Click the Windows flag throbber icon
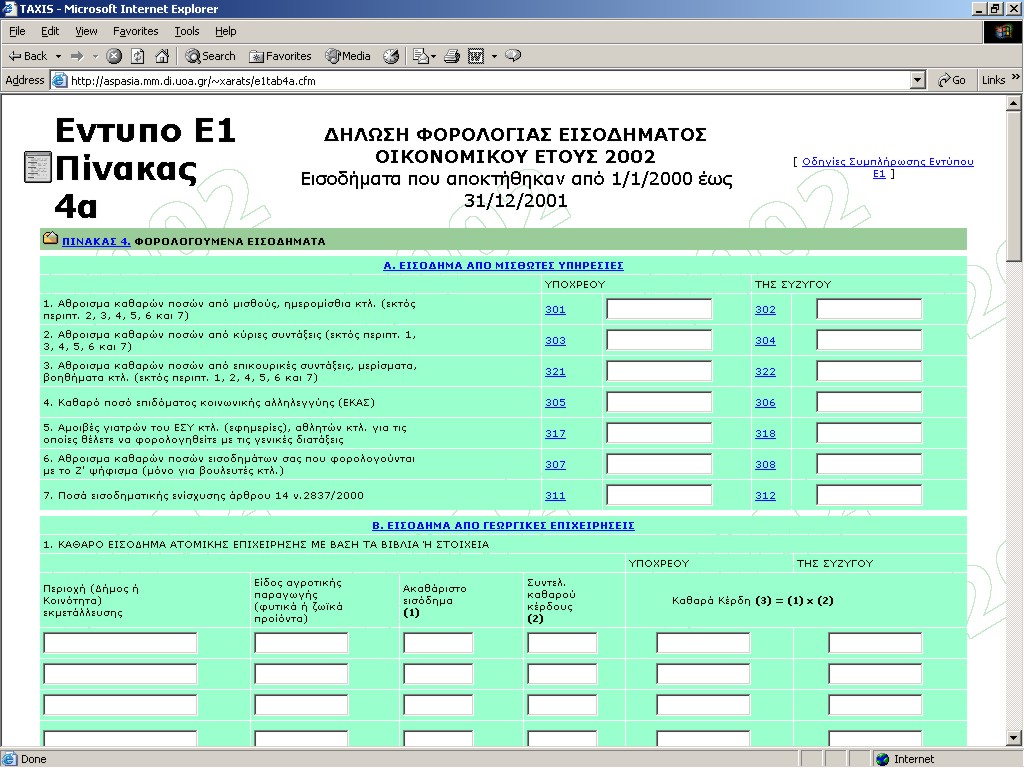 [1003, 32]
